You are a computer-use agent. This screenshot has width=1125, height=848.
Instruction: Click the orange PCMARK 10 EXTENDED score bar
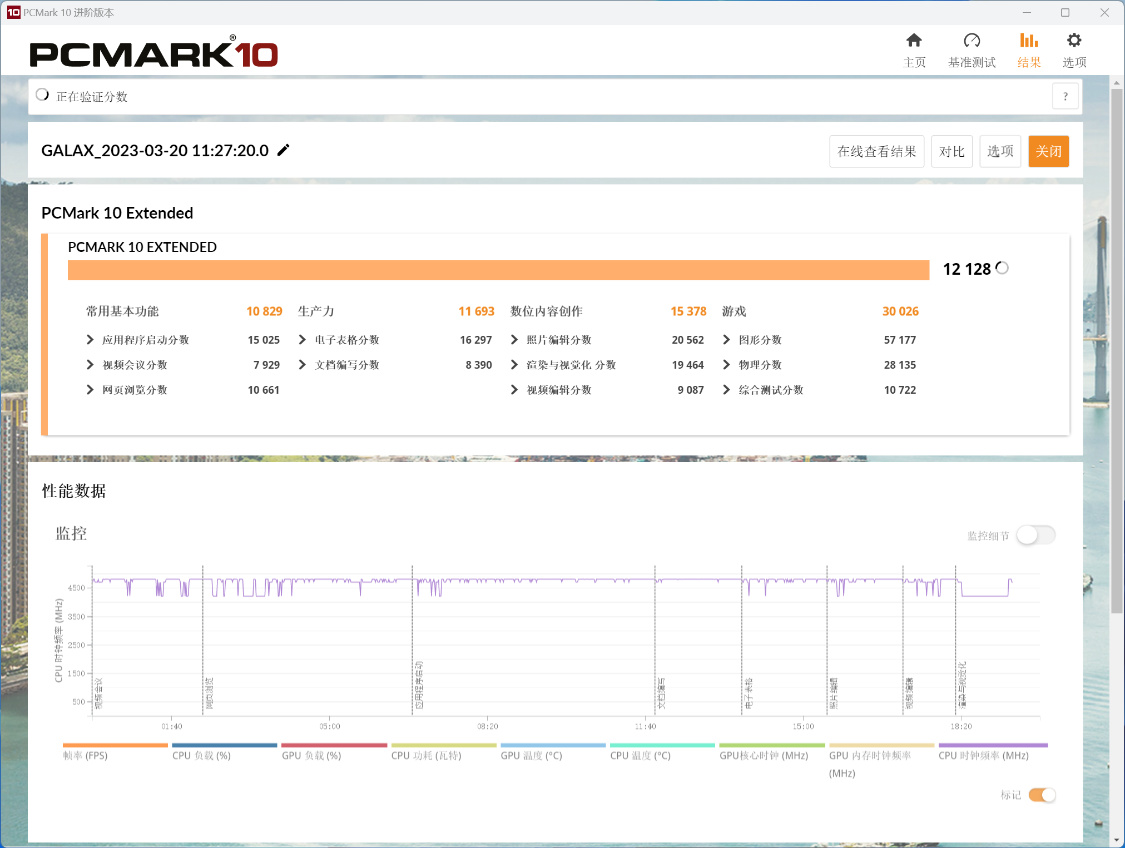click(x=499, y=270)
